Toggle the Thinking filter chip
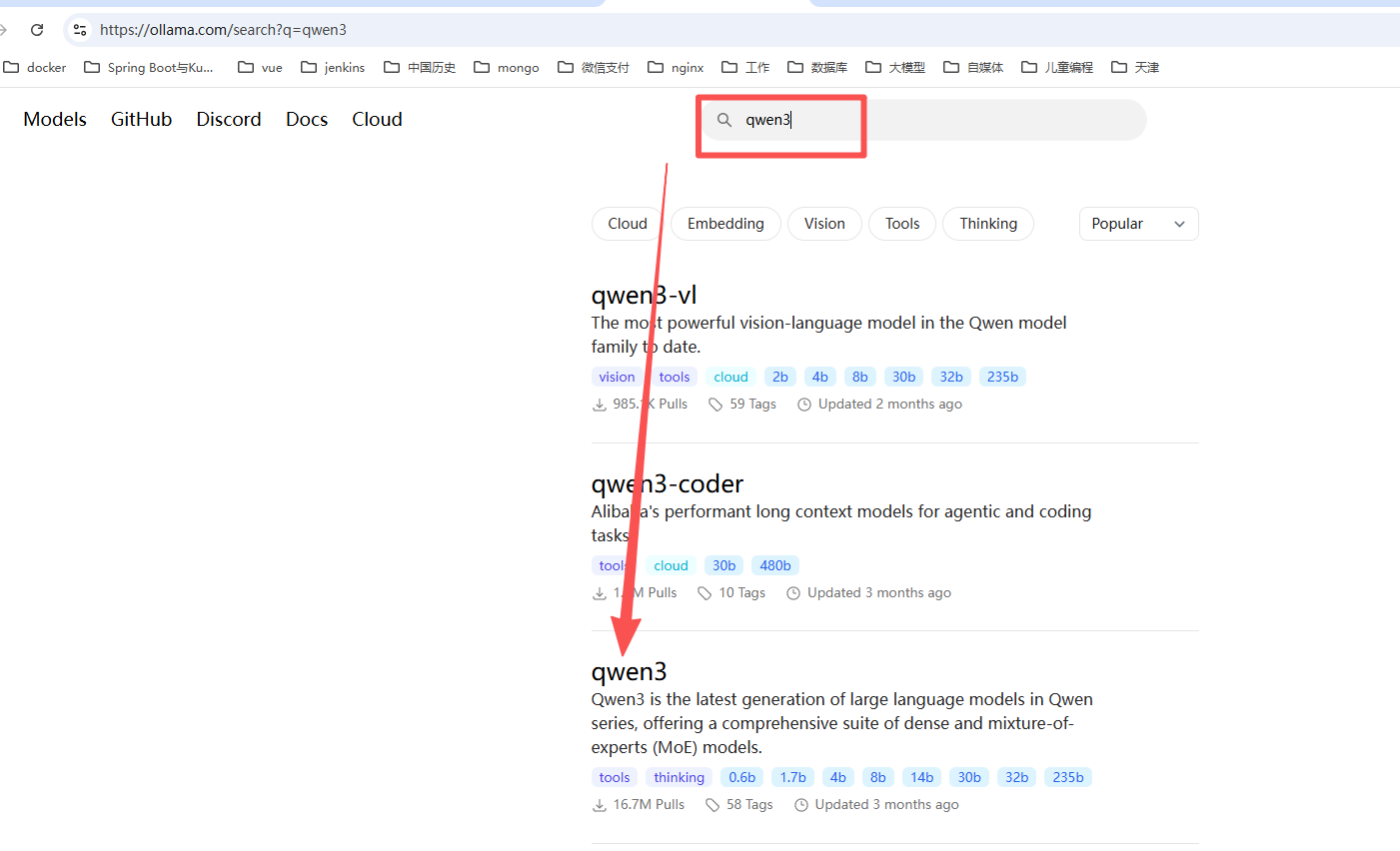 coord(988,224)
